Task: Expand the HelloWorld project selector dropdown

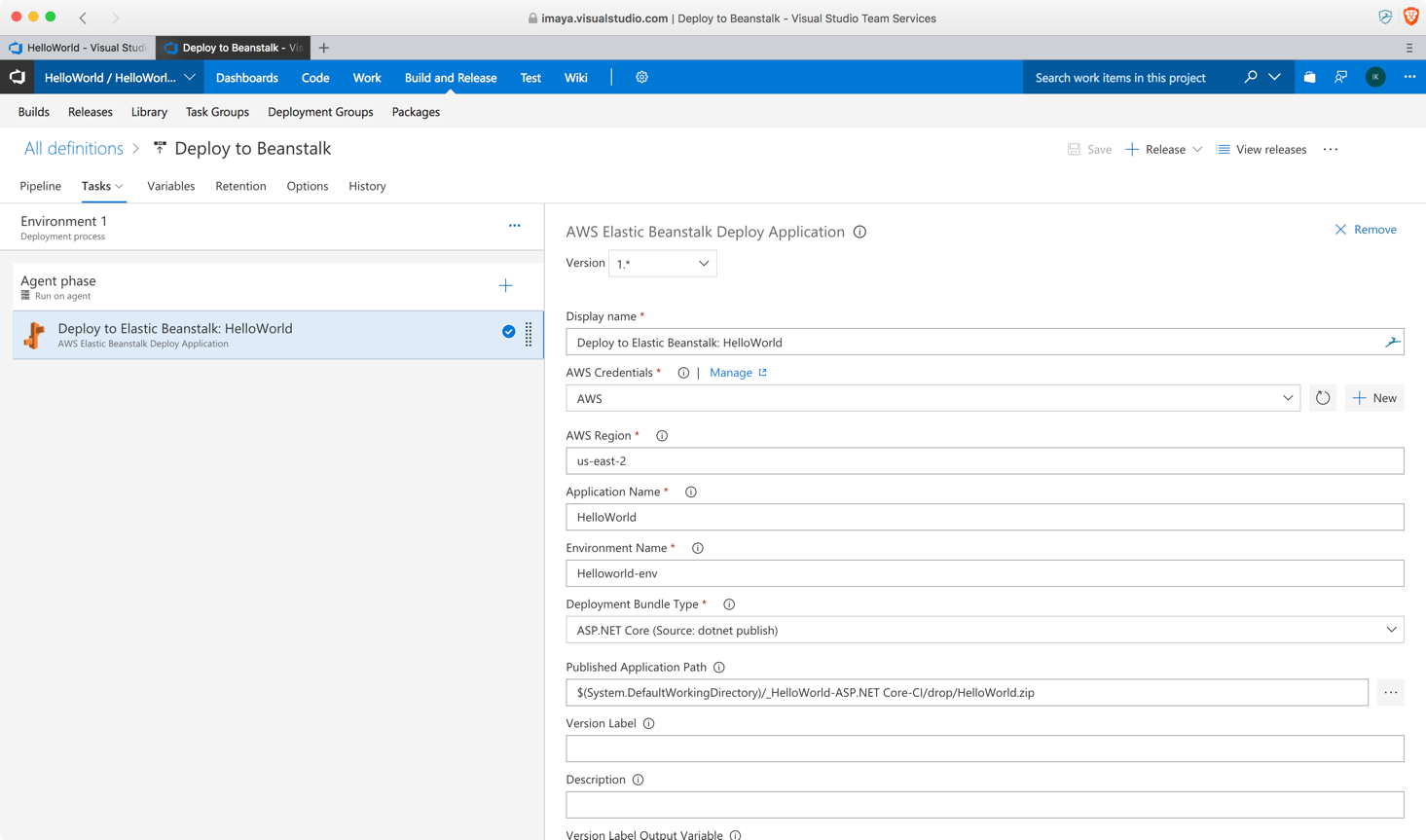Action: coord(190,77)
